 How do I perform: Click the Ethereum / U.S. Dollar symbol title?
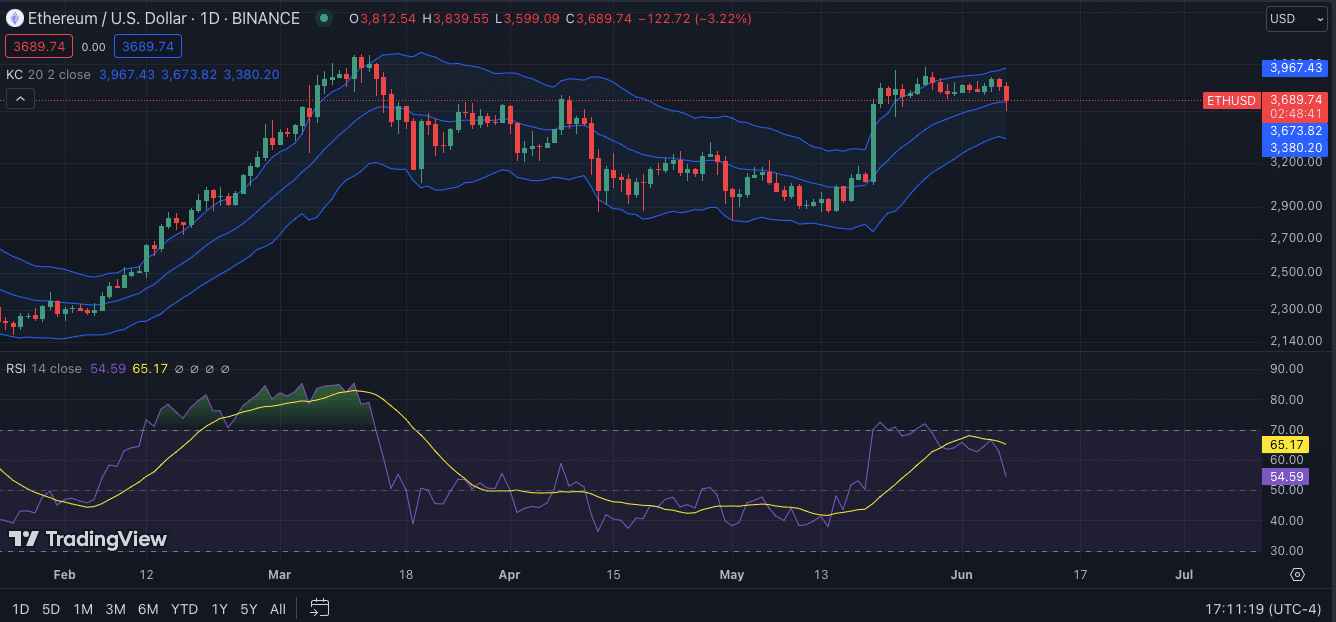pos(111,18)
